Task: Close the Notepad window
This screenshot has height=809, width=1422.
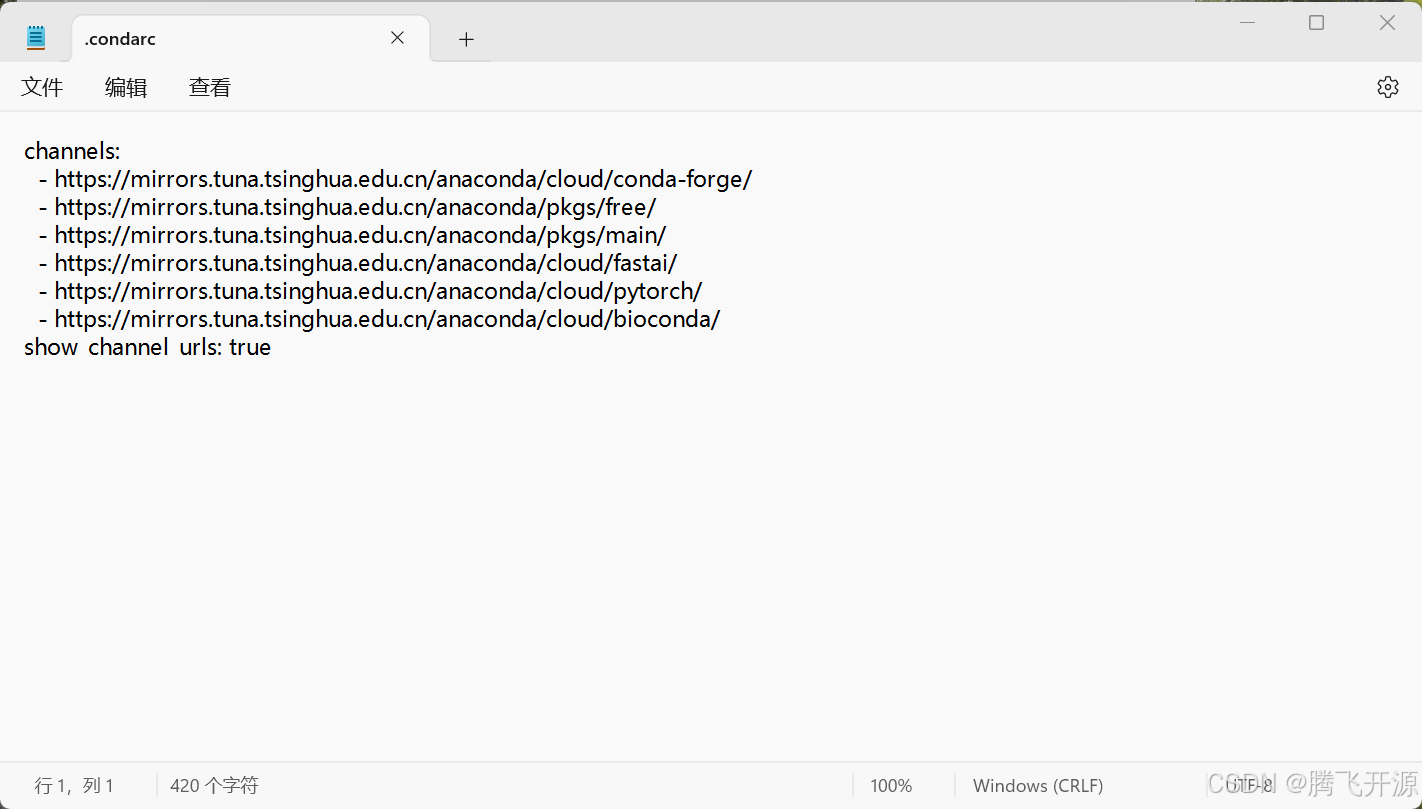Action: [1387, 23]
